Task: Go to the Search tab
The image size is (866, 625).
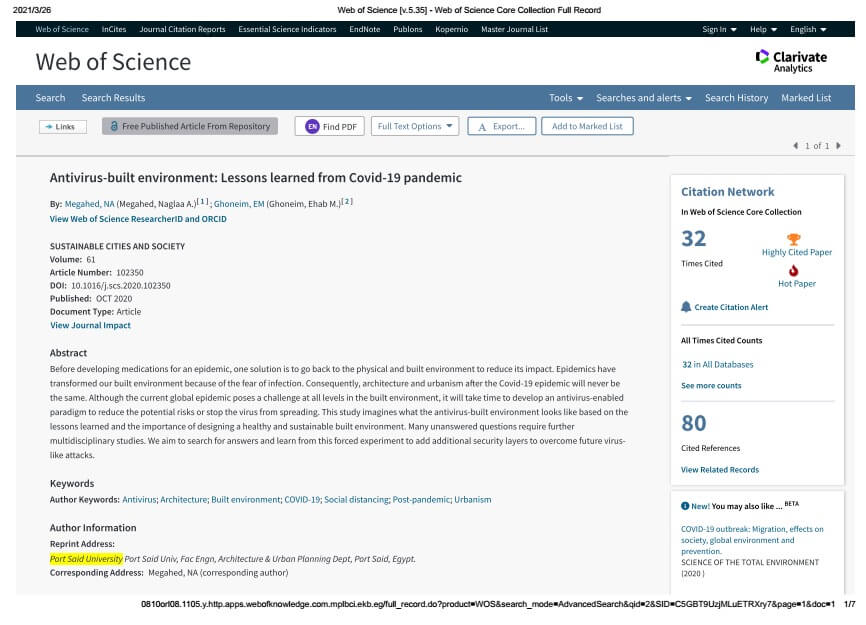Action: pos(50,98)
